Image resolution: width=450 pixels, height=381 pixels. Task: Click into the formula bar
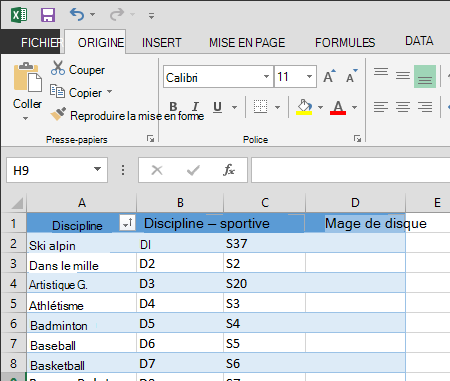tap(351, 170)
